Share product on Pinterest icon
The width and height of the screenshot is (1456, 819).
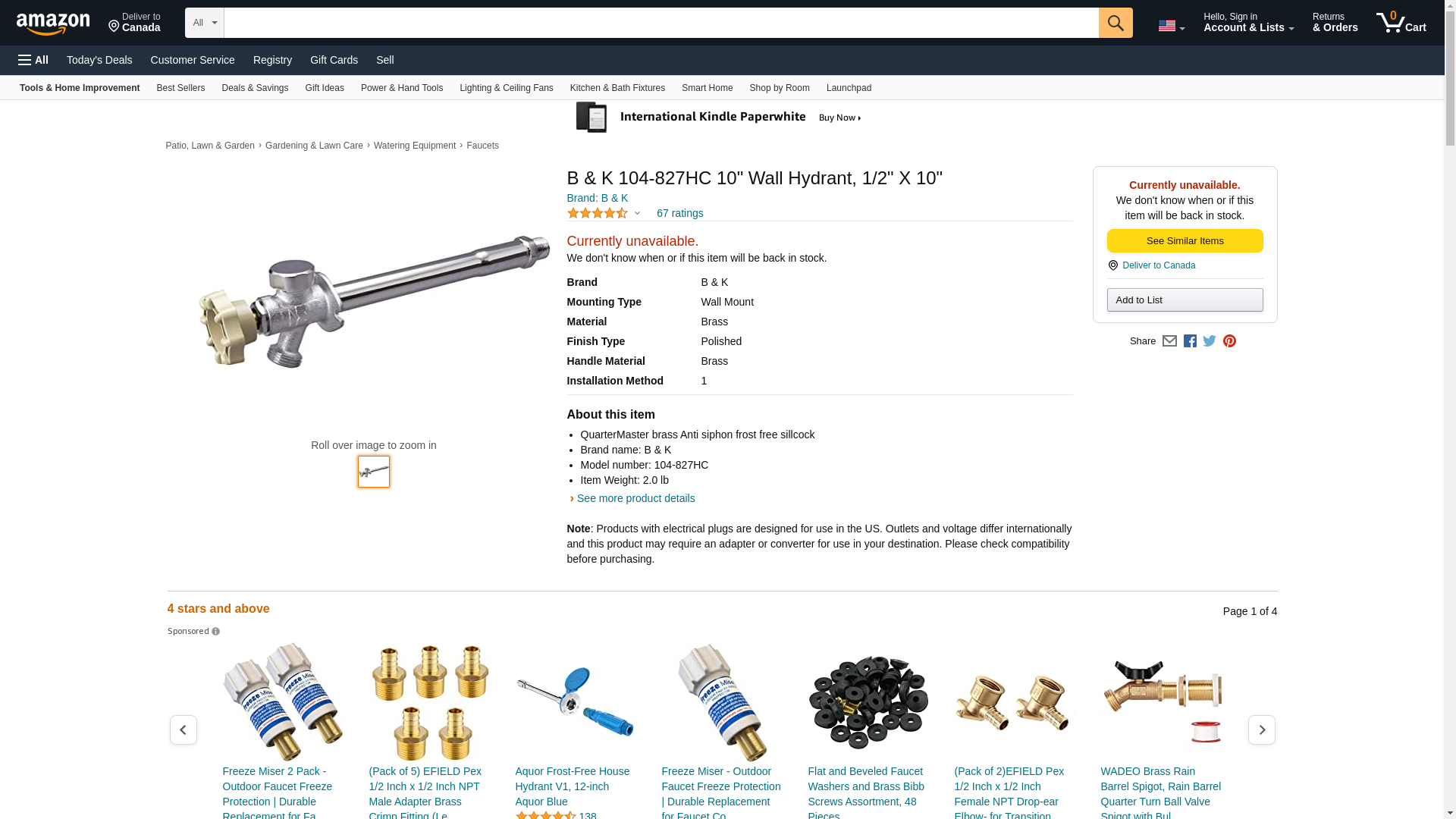click(1229, 341)
